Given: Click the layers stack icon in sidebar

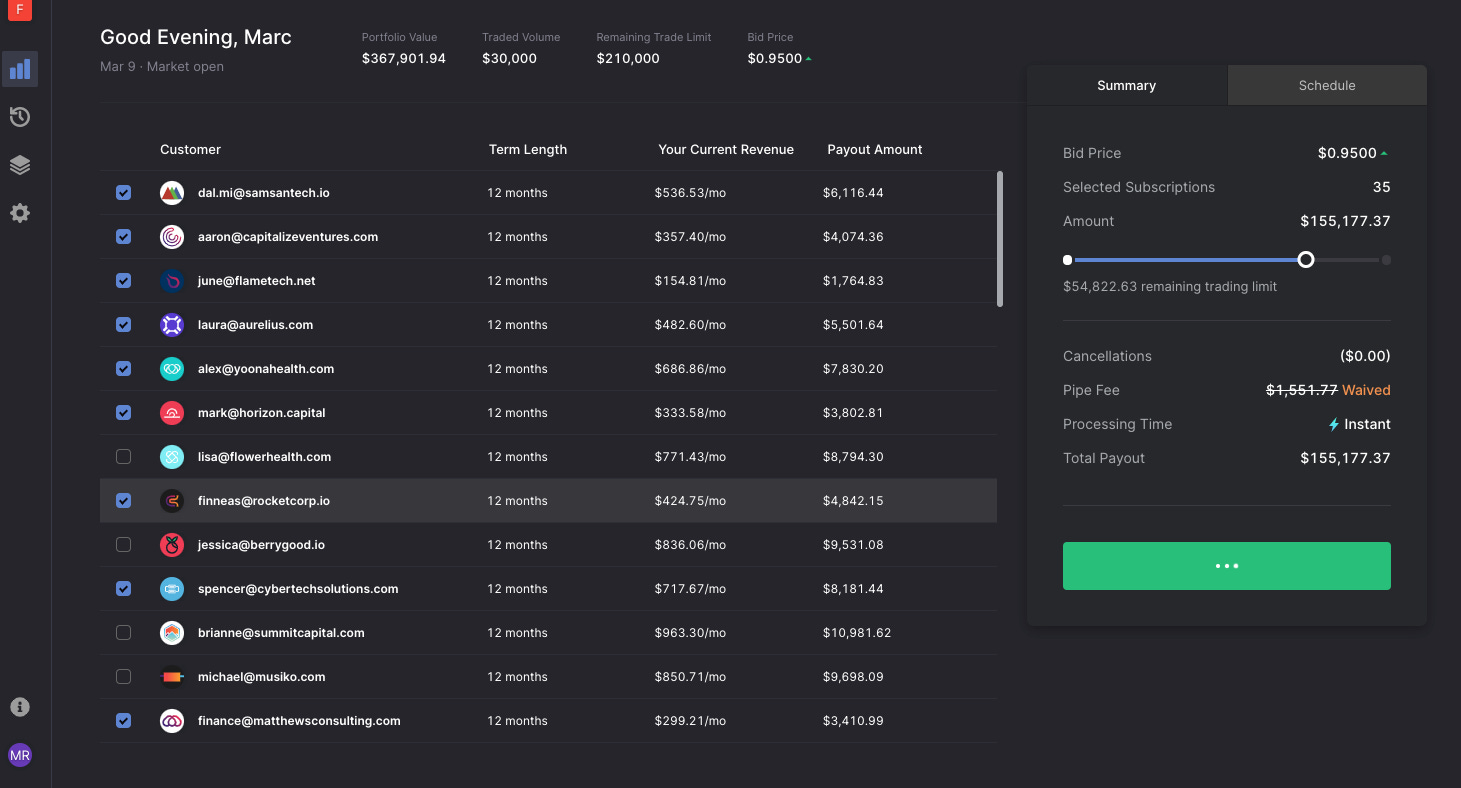Looking at the screenshot, I should coord(20,164).
